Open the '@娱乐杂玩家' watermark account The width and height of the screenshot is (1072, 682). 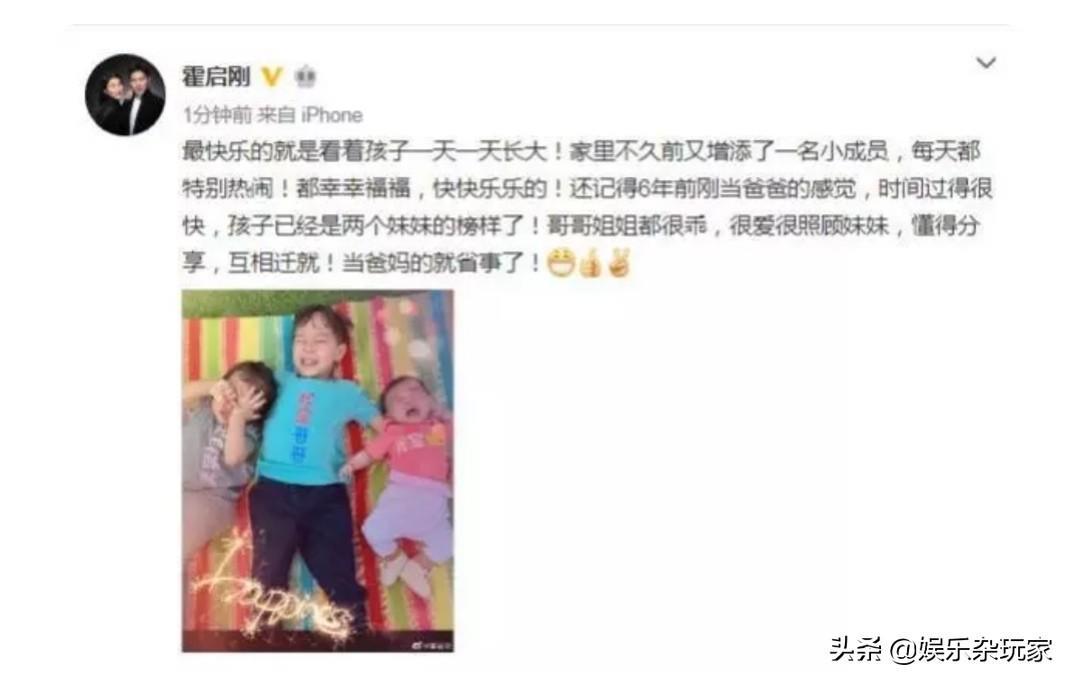click(x=971, y=649)
